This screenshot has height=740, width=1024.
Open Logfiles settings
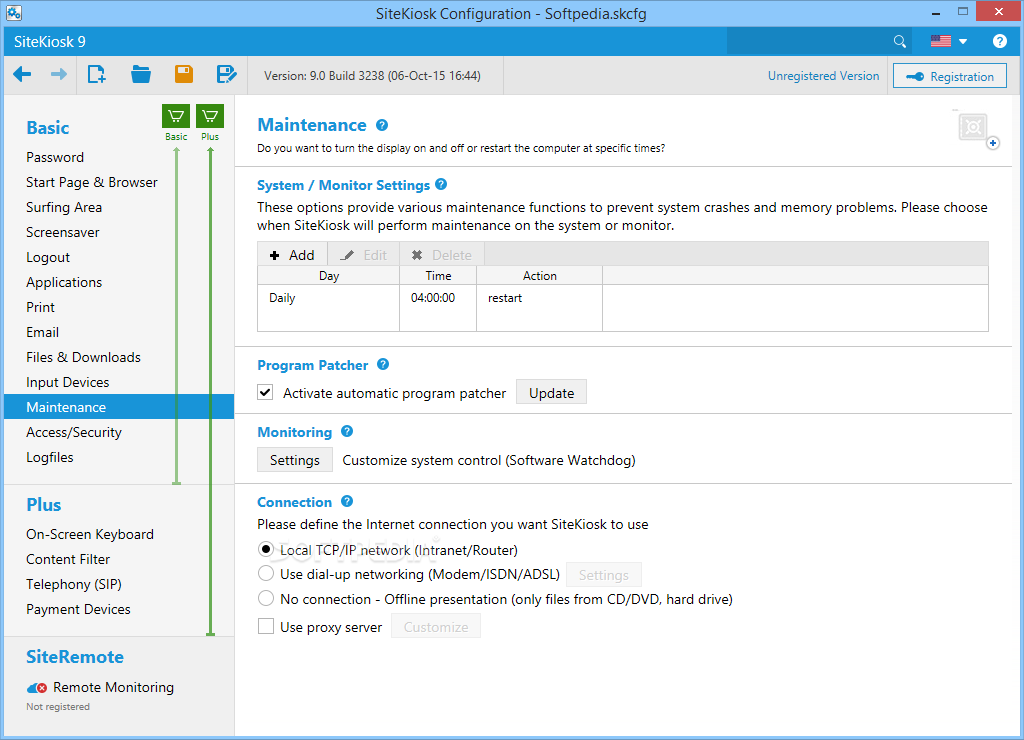(x=50, y=457)
